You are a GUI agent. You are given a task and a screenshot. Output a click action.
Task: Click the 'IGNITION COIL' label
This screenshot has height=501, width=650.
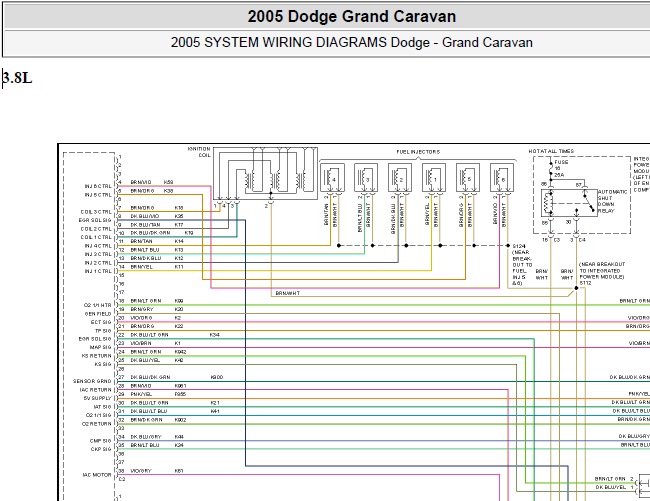(x=199, y=152)
